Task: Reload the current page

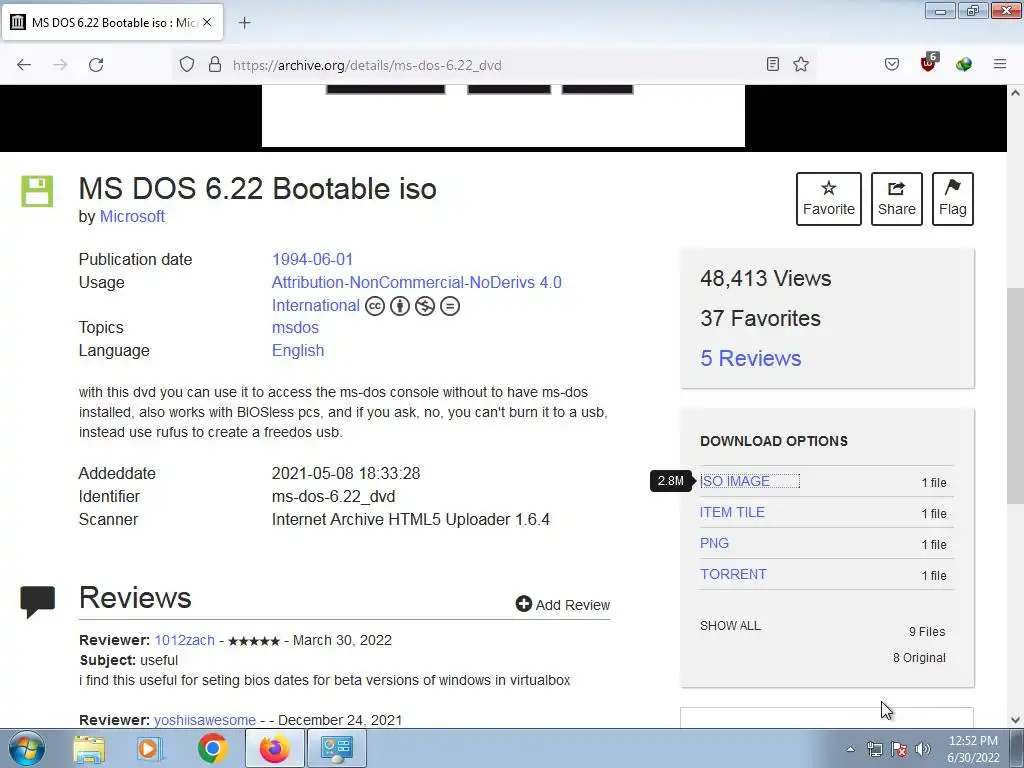Action: [x=96, y=65]
